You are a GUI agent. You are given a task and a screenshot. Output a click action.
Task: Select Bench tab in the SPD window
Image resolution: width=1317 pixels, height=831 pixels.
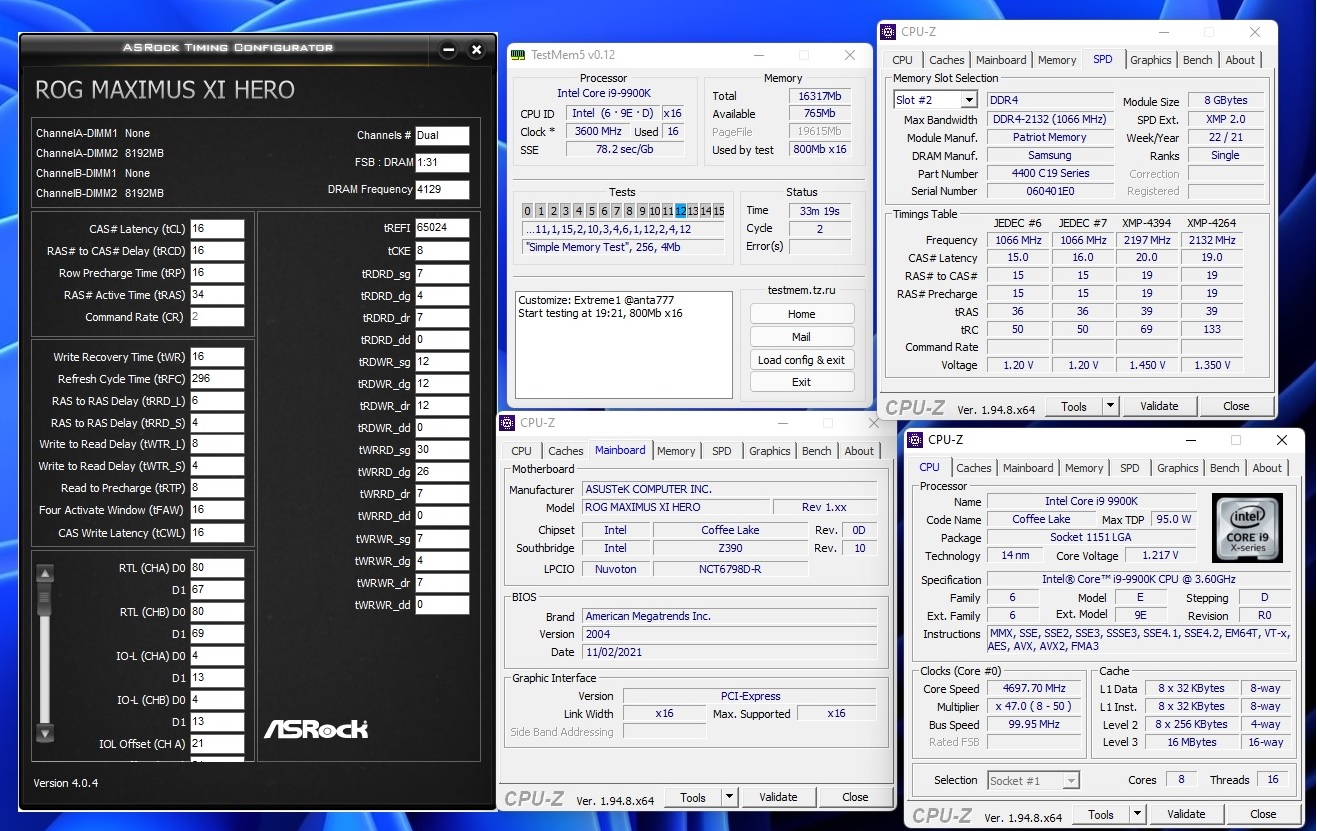tap(1198, 60)
